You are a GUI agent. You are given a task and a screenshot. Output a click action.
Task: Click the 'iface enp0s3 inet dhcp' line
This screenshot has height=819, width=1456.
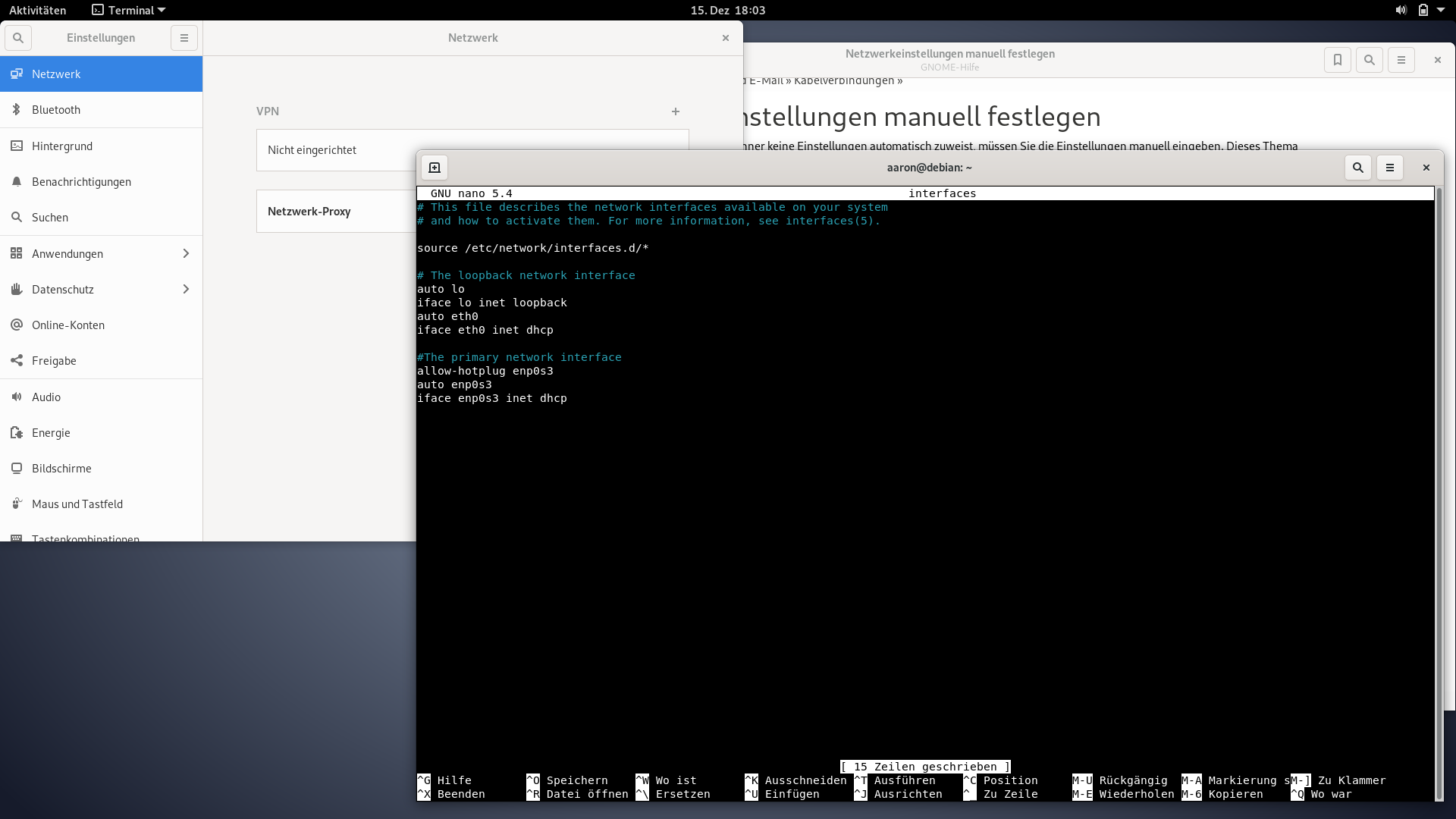coord(492,398)
